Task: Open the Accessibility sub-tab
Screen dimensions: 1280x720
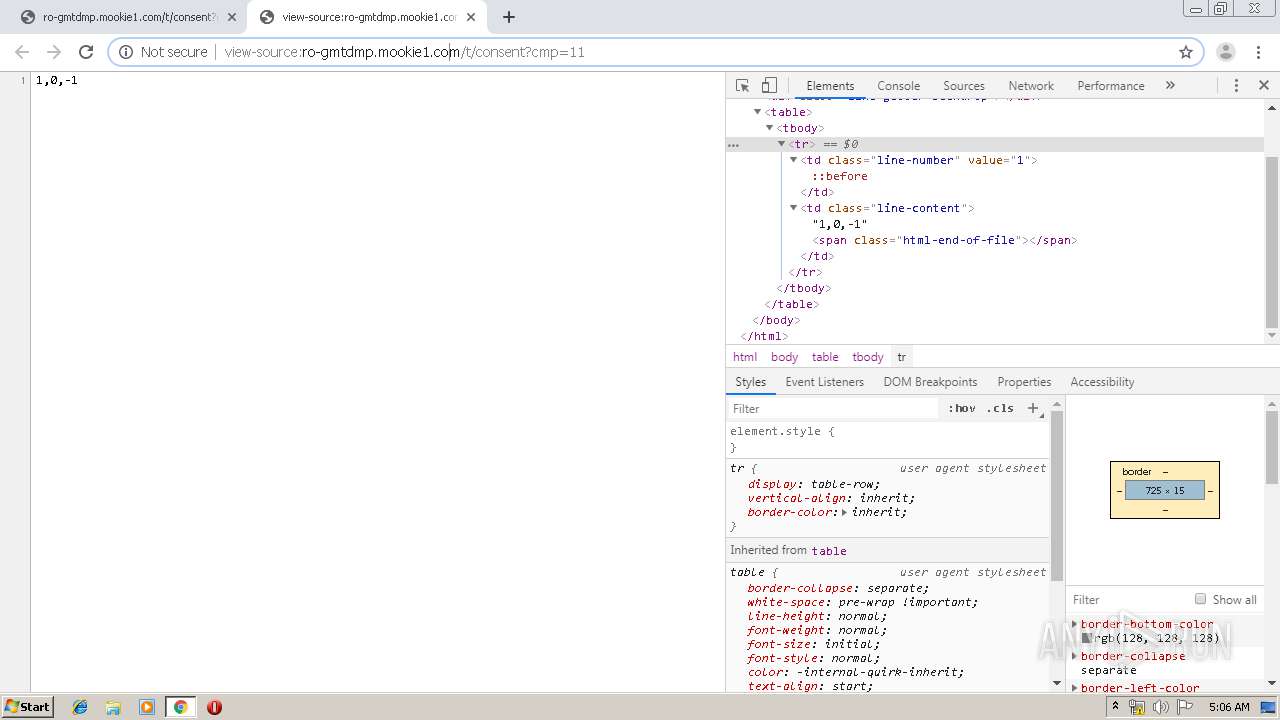Action: click(x=1102, y=382)
